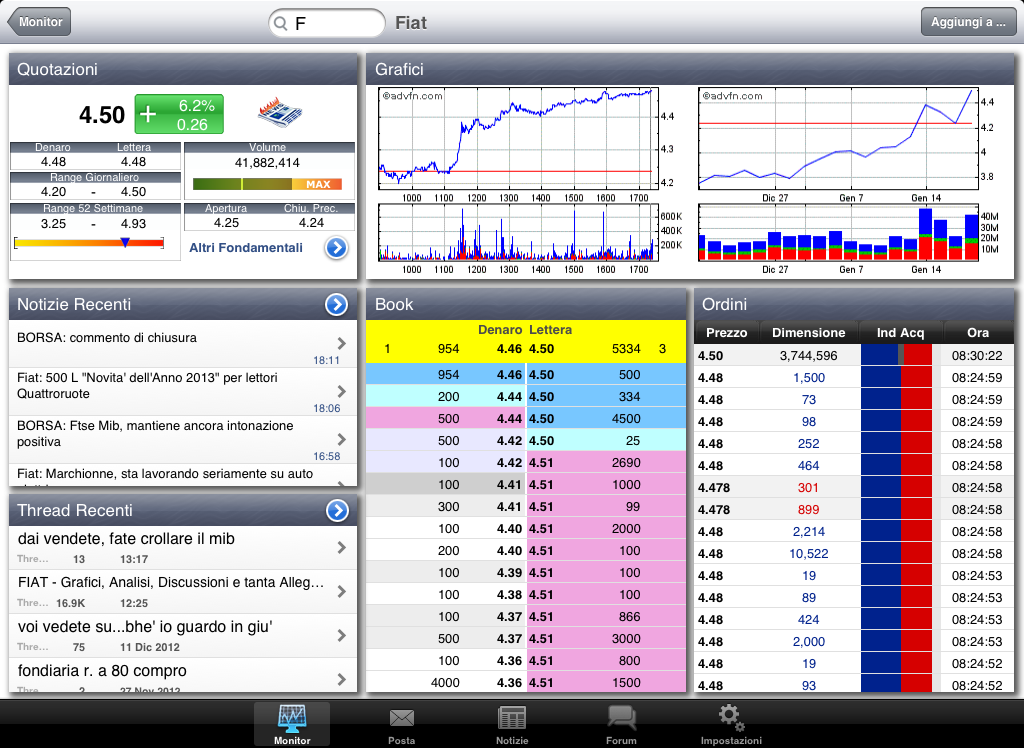Screen dimensions: 1024x748
Task: Select the Prezzo column header
Action: (726, 333)
